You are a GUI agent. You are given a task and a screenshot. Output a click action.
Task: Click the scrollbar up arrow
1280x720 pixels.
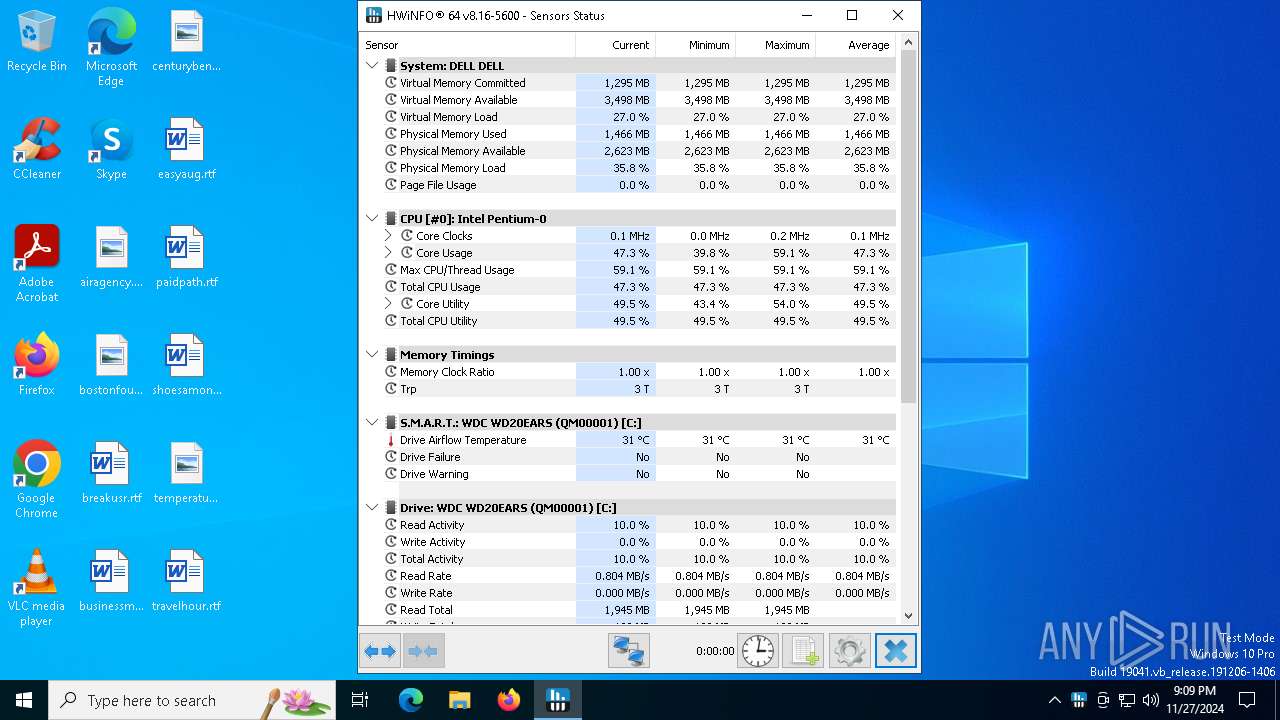[908, 42]
